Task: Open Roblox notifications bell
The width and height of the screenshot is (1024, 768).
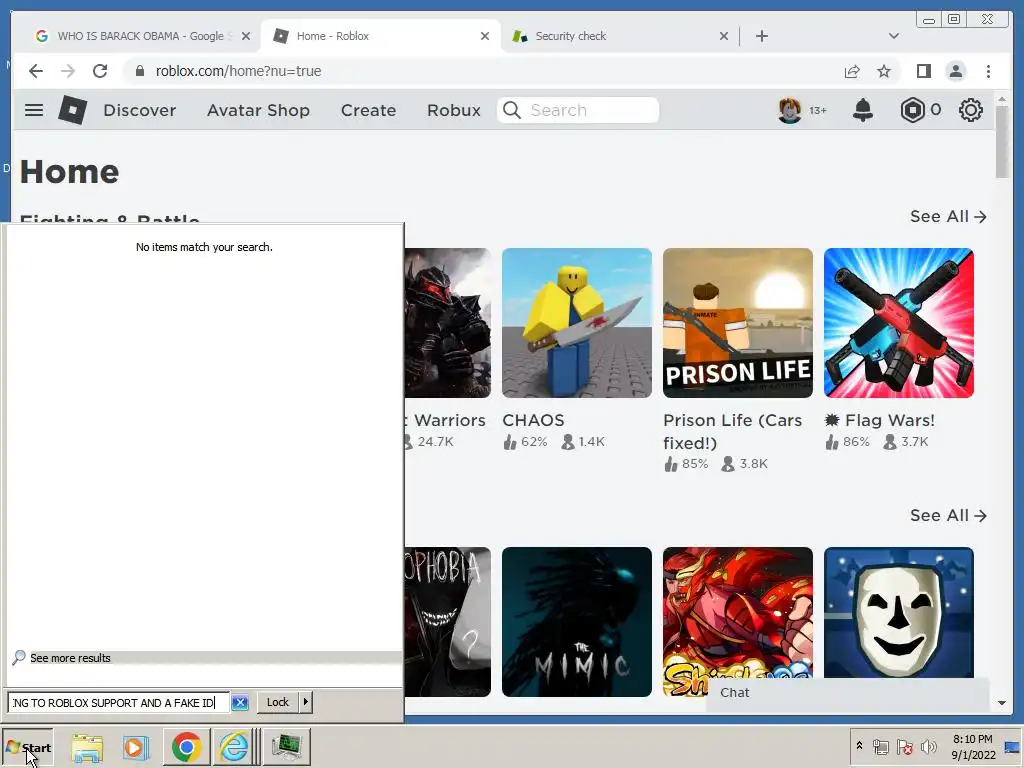Action: pyautogui.click(x=863, y=110)
